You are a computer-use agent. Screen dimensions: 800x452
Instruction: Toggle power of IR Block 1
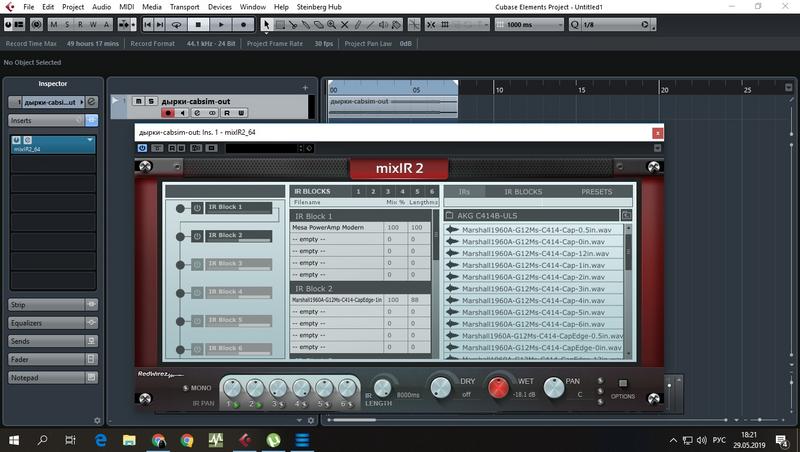197,208
